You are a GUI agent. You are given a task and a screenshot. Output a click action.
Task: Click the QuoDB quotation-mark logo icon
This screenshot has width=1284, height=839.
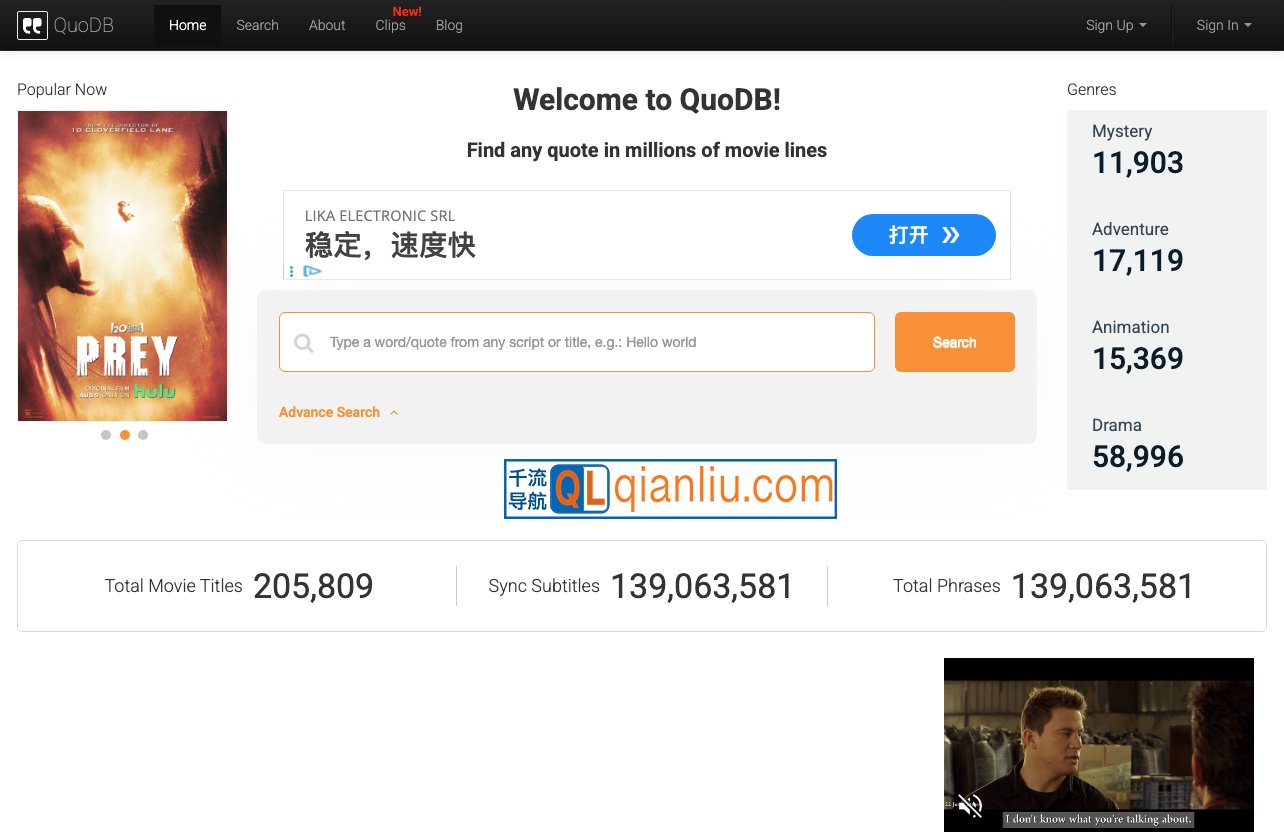point(33,25)
